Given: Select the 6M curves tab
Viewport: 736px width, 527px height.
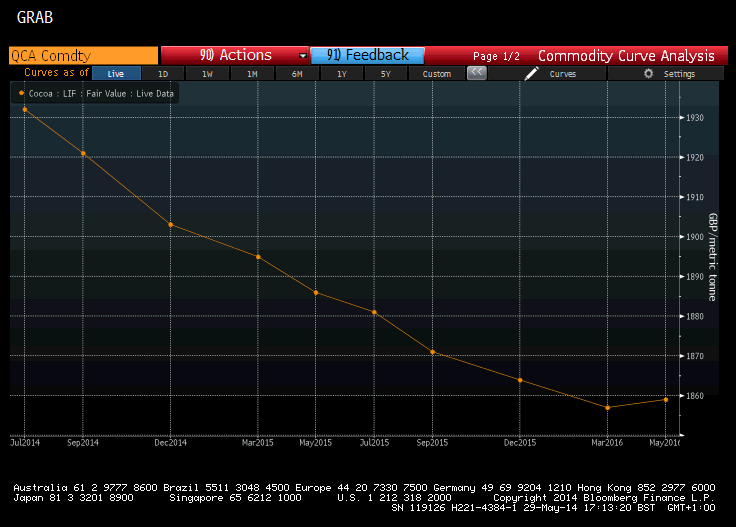Looking at the screenshot, I should point(297,74).
